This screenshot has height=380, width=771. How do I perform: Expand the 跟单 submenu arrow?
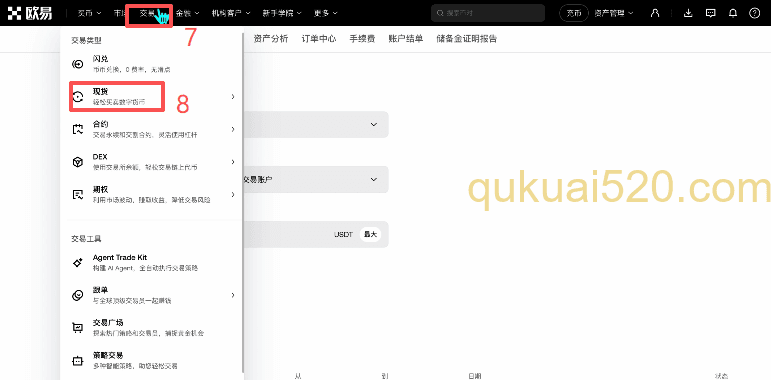click(x=233, y=295)
